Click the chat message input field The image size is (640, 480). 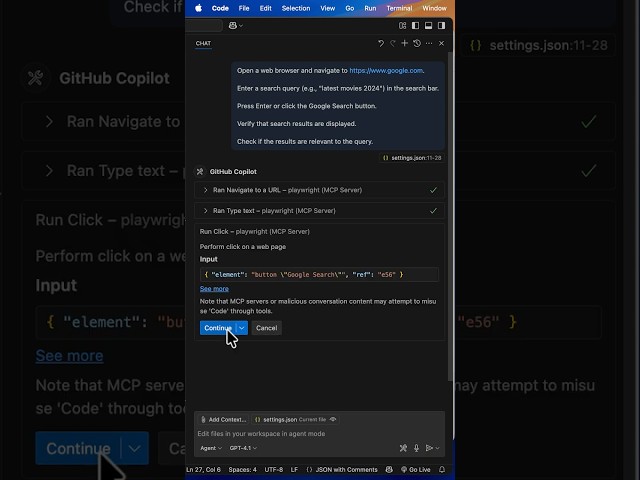(x=319, y=433)
